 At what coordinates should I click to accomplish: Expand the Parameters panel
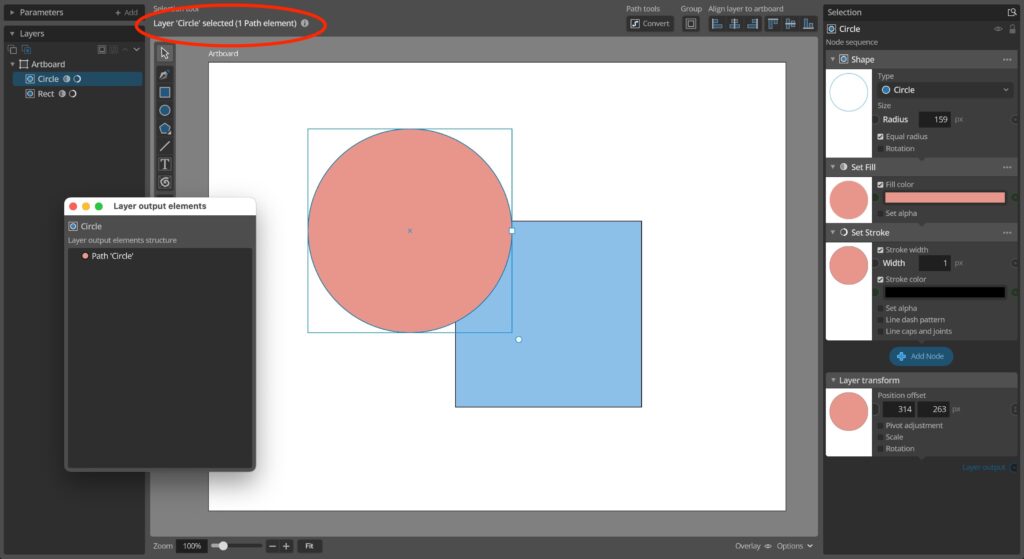12,12
